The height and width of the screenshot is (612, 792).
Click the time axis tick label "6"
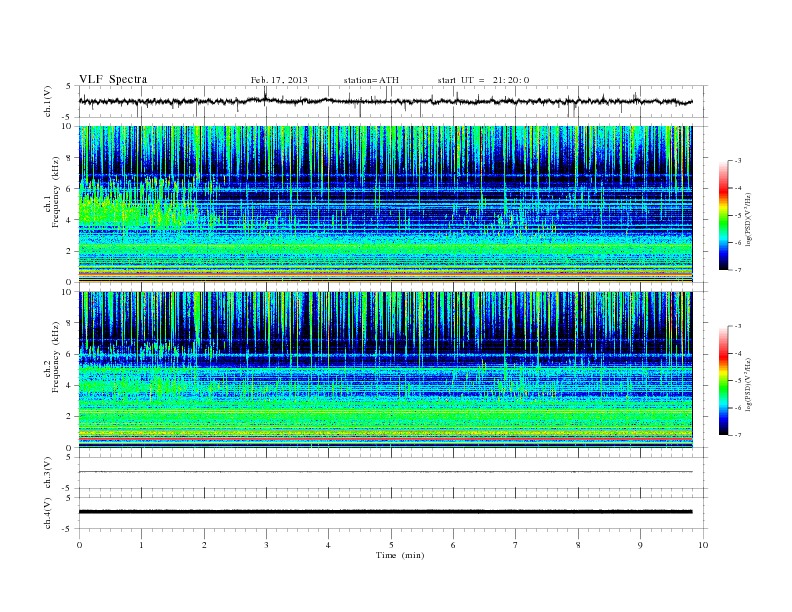(x=453, y=545)
